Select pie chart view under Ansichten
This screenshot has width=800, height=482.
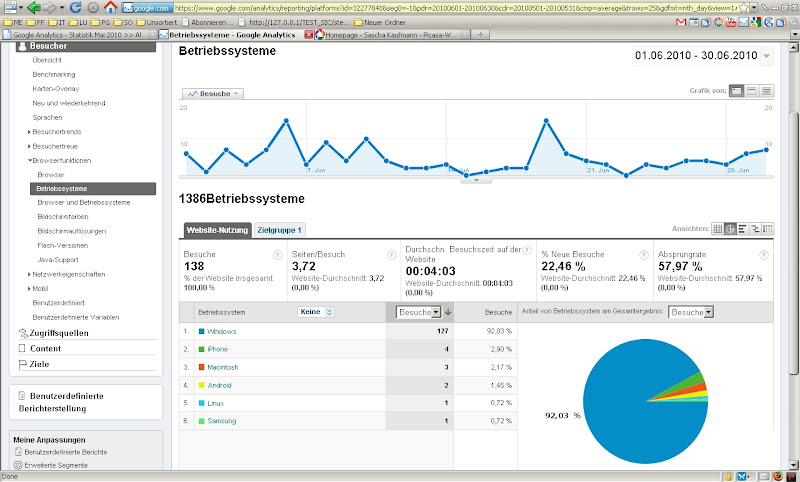pyautogui.click(x=730, y=229)
